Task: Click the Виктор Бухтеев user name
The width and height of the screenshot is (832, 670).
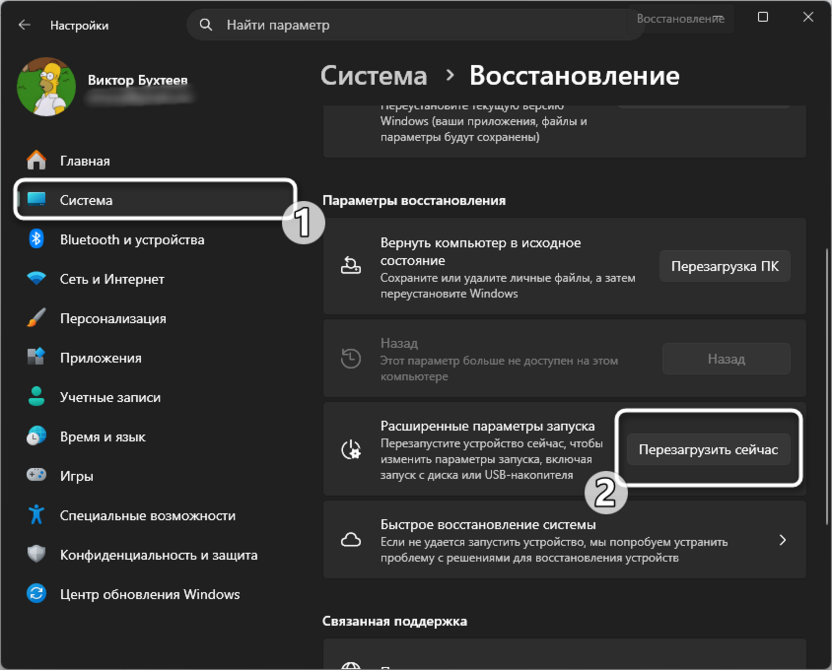Action: (137, 80)
